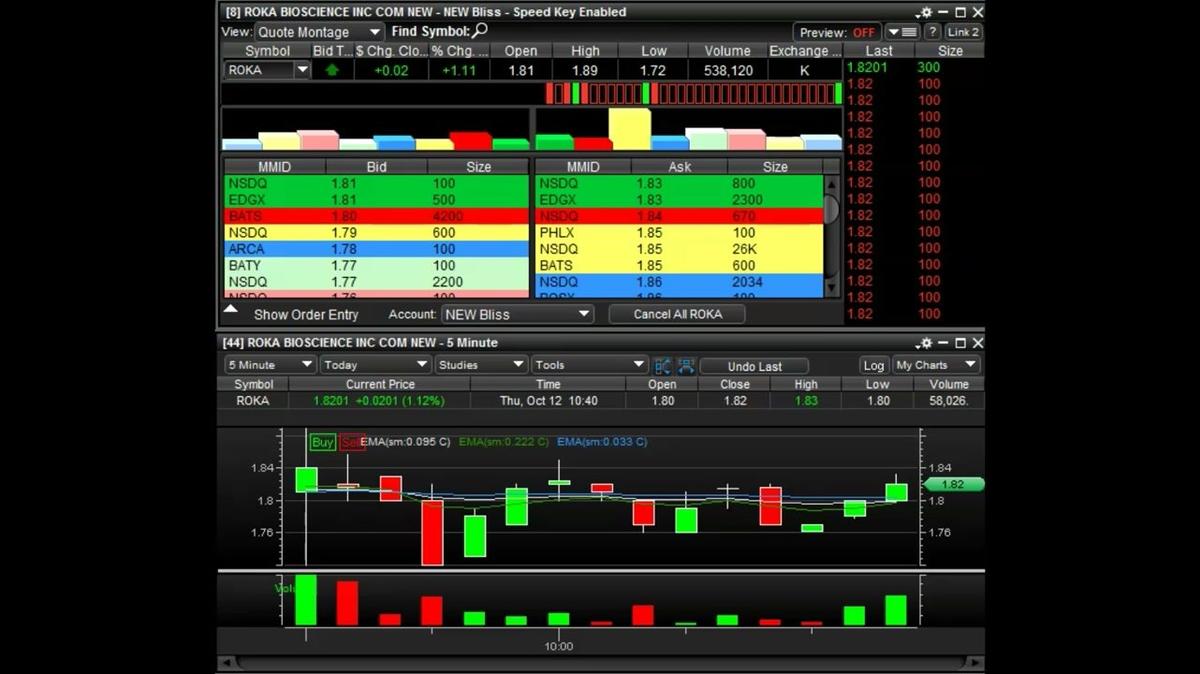Click the Find Symbol magnifier icon
Viewport: 1200px width, 674px height.
[480, 31]
